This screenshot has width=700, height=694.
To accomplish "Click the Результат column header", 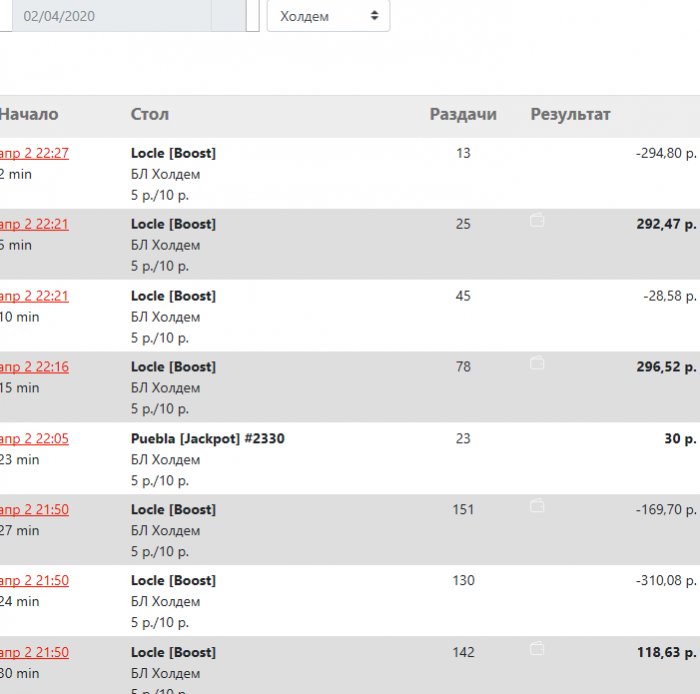I will [x=570, y=114].
